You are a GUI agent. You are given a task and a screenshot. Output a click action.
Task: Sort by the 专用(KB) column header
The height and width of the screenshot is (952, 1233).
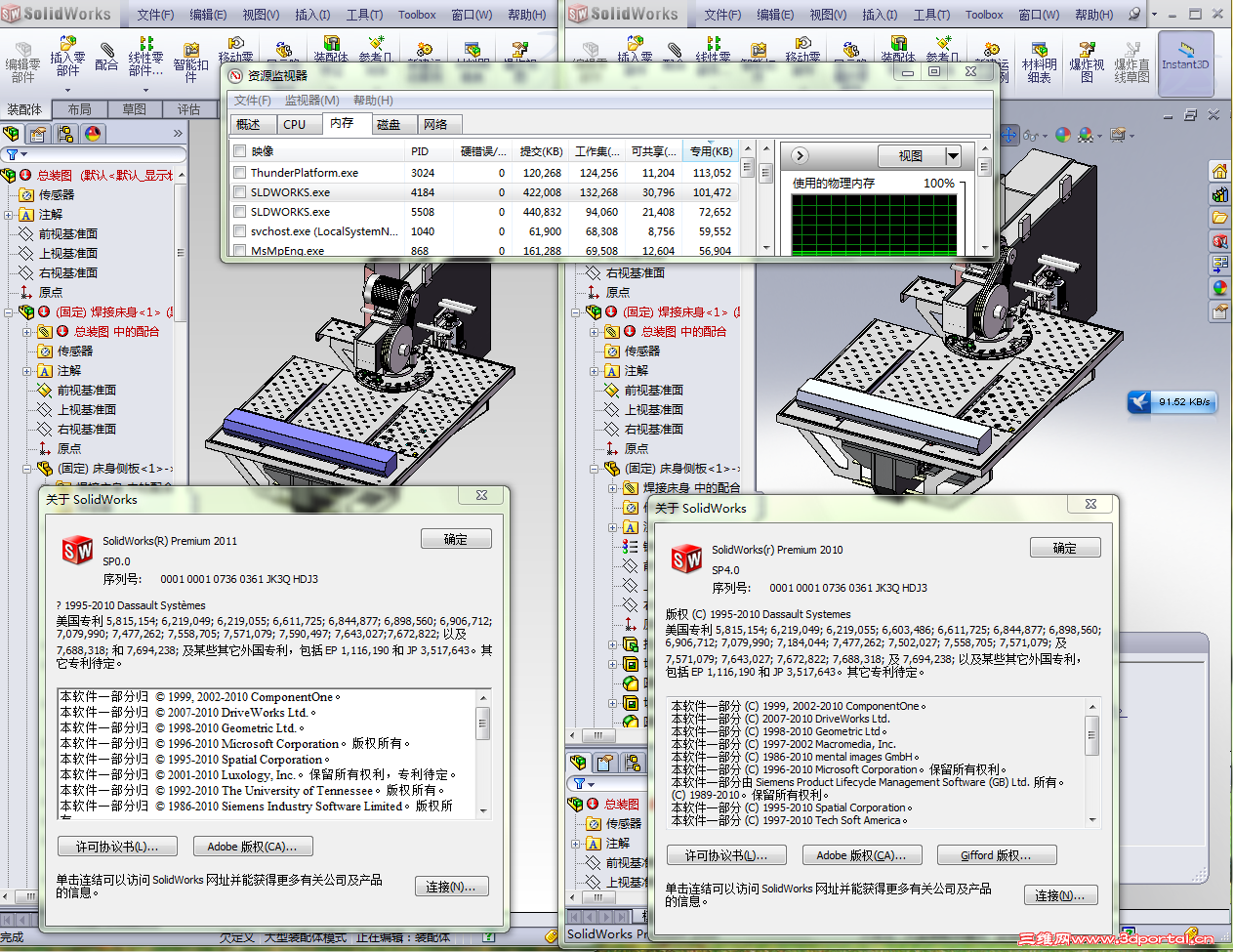[711, 151]
